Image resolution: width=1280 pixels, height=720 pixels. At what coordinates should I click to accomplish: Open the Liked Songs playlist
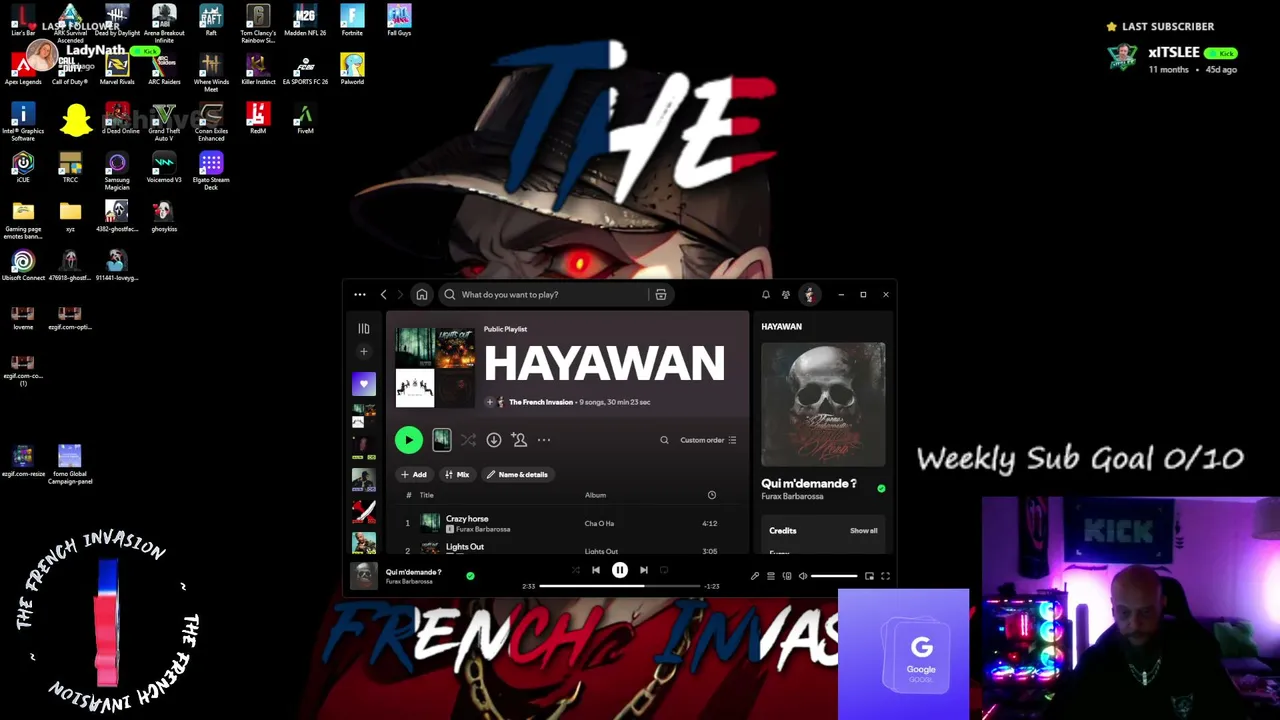coord(364,384)
